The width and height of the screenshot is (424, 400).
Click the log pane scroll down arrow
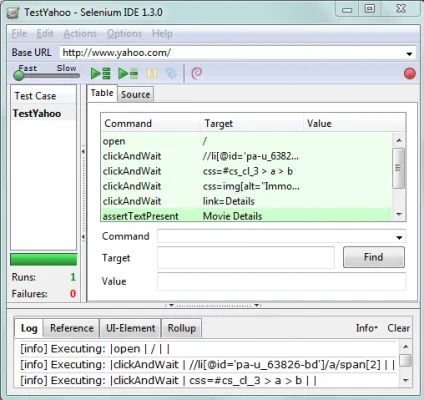point(405,380)
